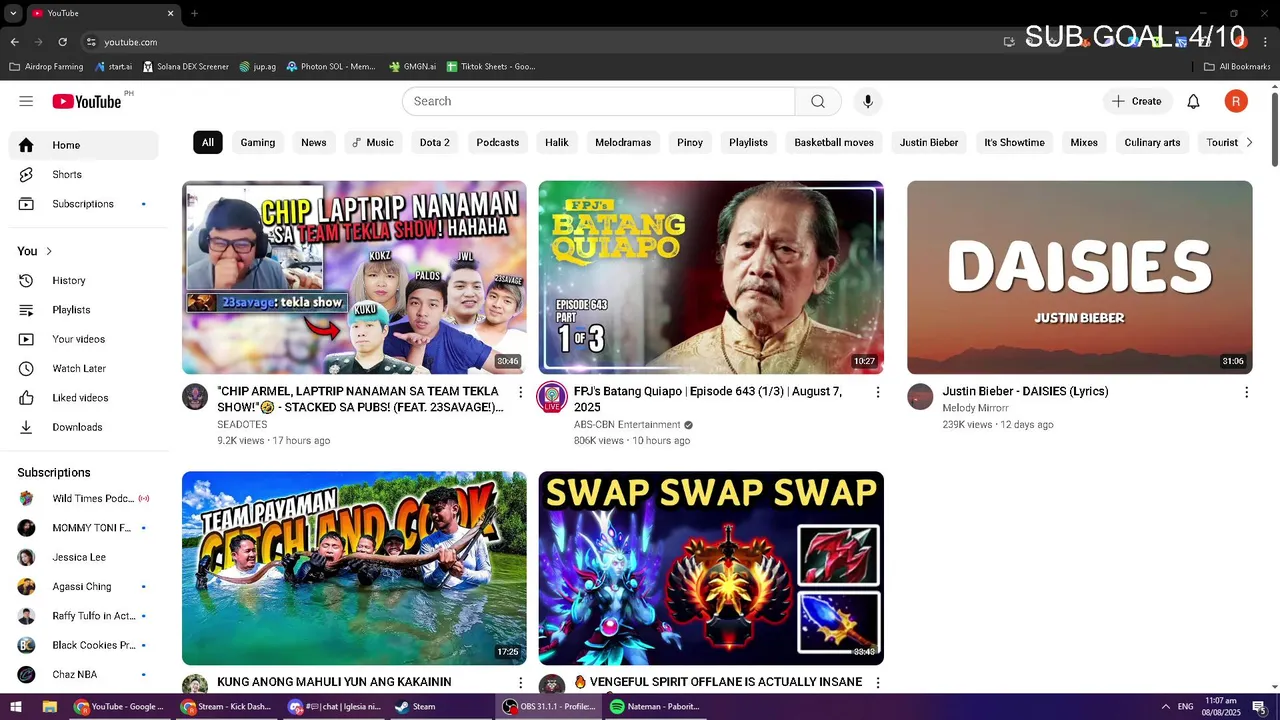Close the YouTube browser tab
Image resolution: width=1280 pixels, height=720 pixels.
tap(170, 13)
